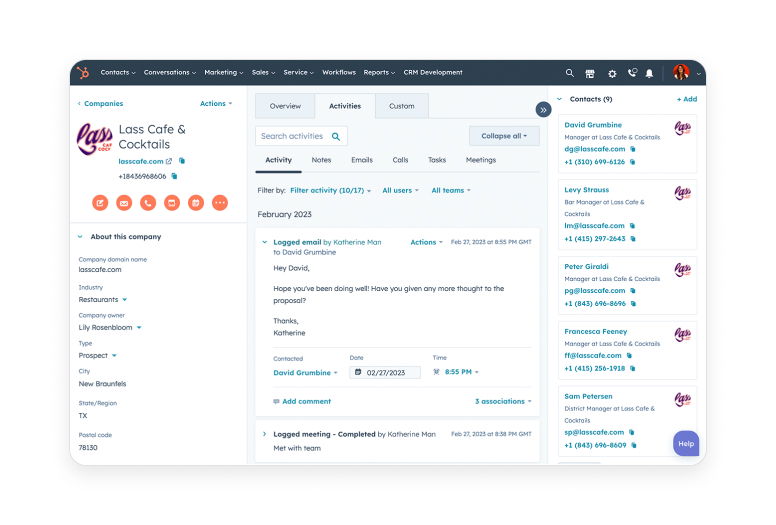Open the Help chat button

(686, 443)
